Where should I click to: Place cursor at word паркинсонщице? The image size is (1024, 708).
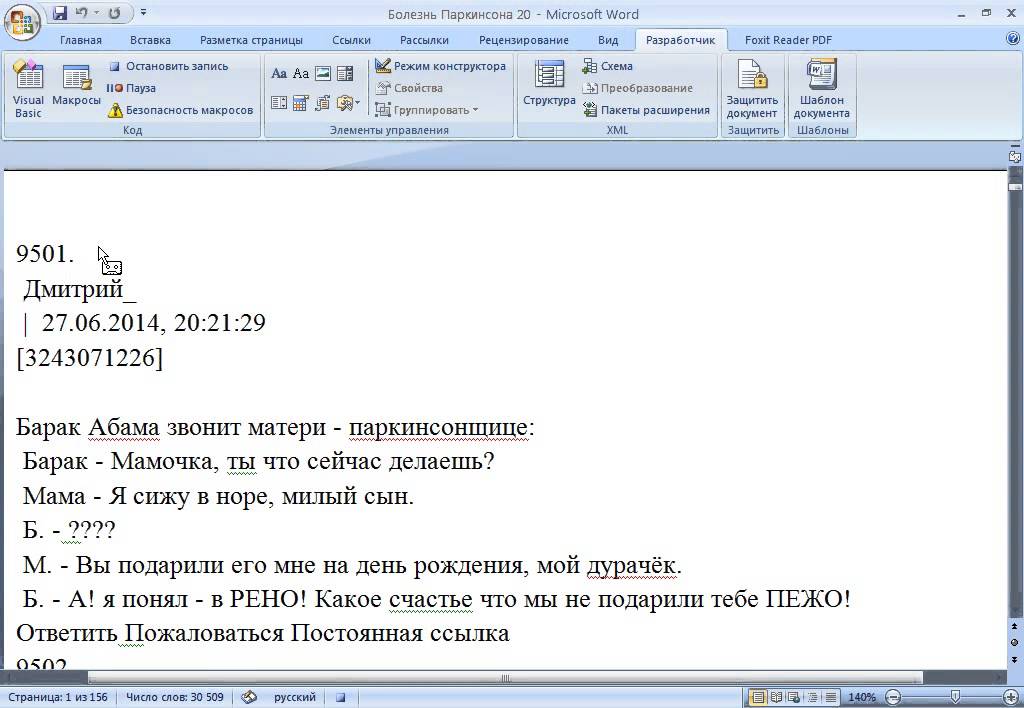click(438, 427)
